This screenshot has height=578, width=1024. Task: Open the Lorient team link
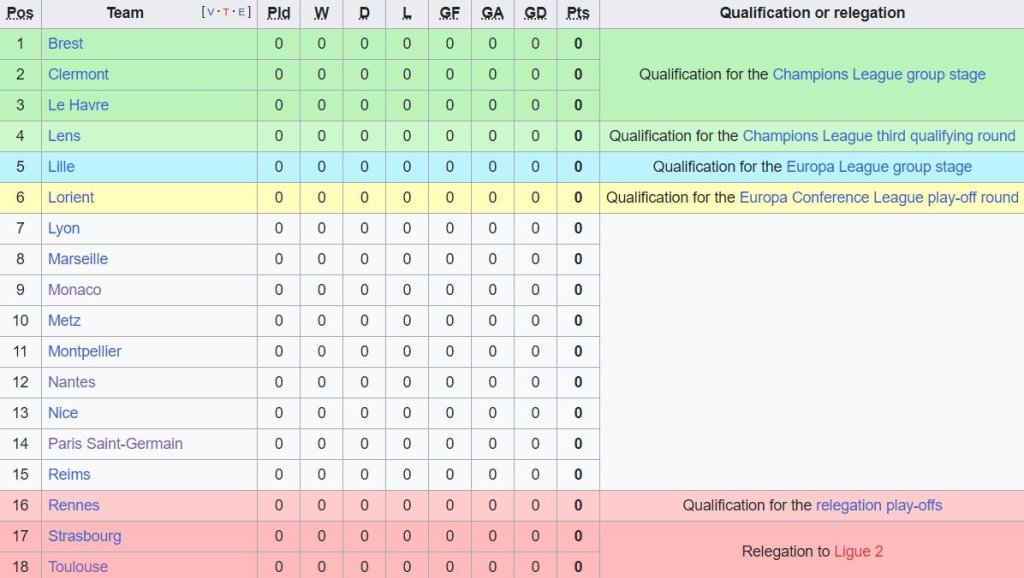coord(71,197)
